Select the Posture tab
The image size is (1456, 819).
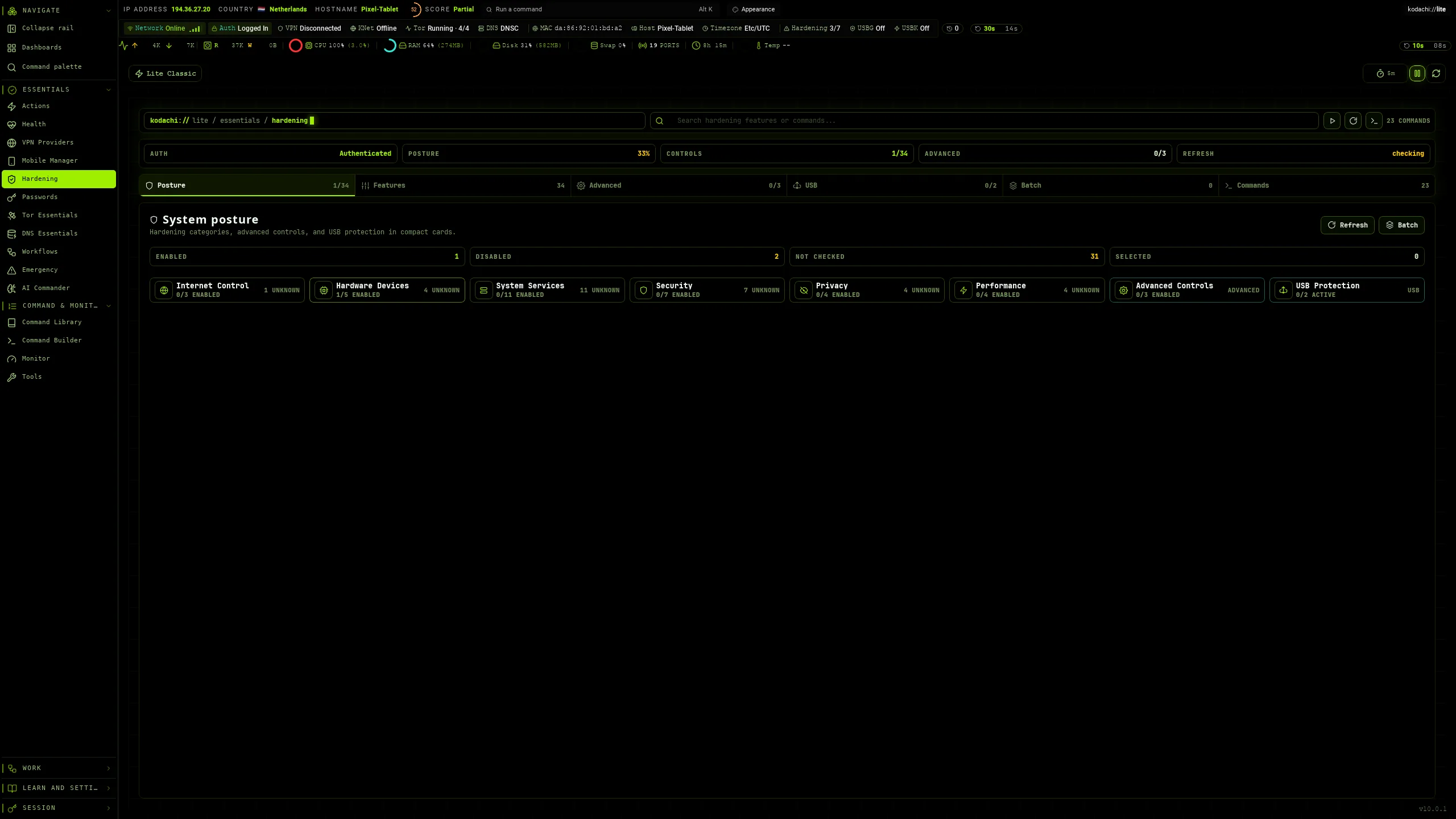pyautogui.click(x=247, y=185)
